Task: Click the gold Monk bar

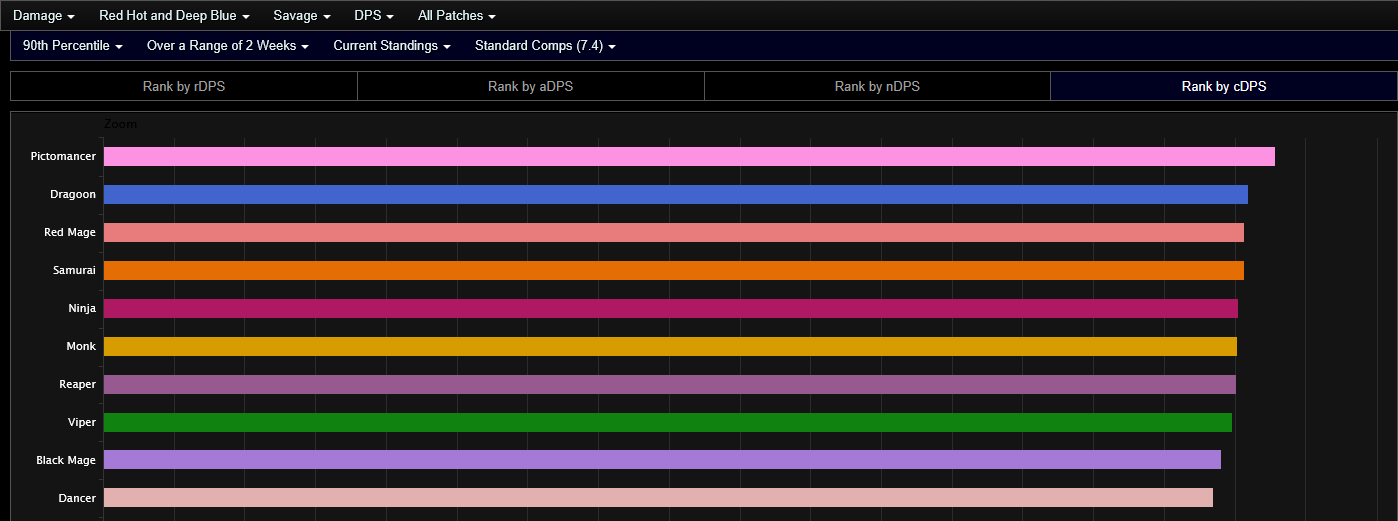Action: 670,346
